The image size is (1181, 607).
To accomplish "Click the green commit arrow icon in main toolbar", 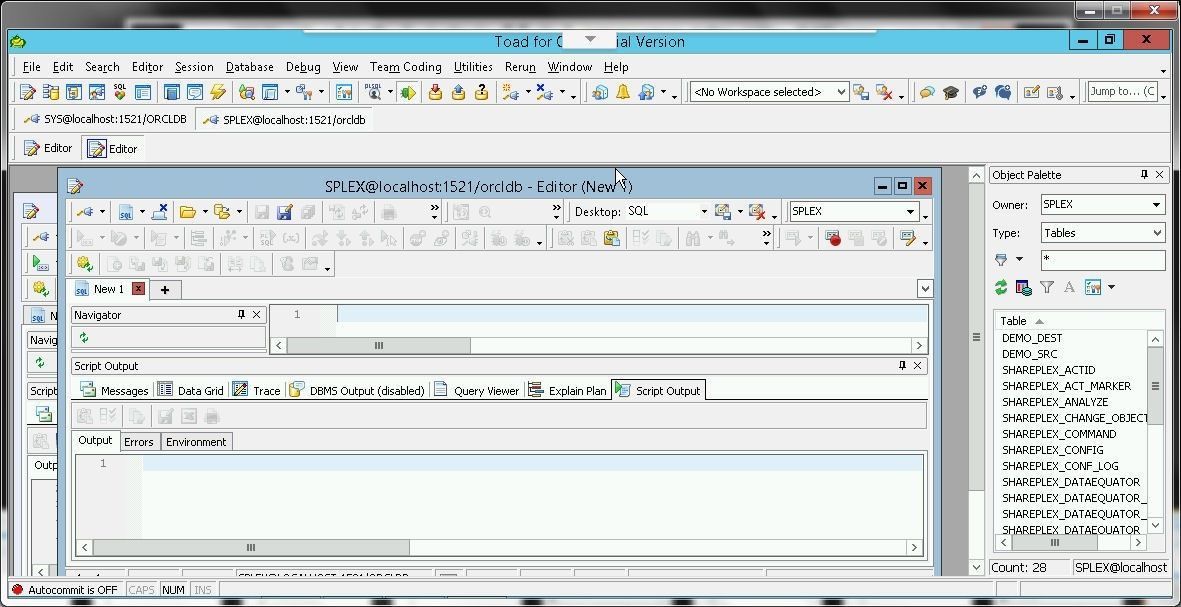I will coord(407,92).
